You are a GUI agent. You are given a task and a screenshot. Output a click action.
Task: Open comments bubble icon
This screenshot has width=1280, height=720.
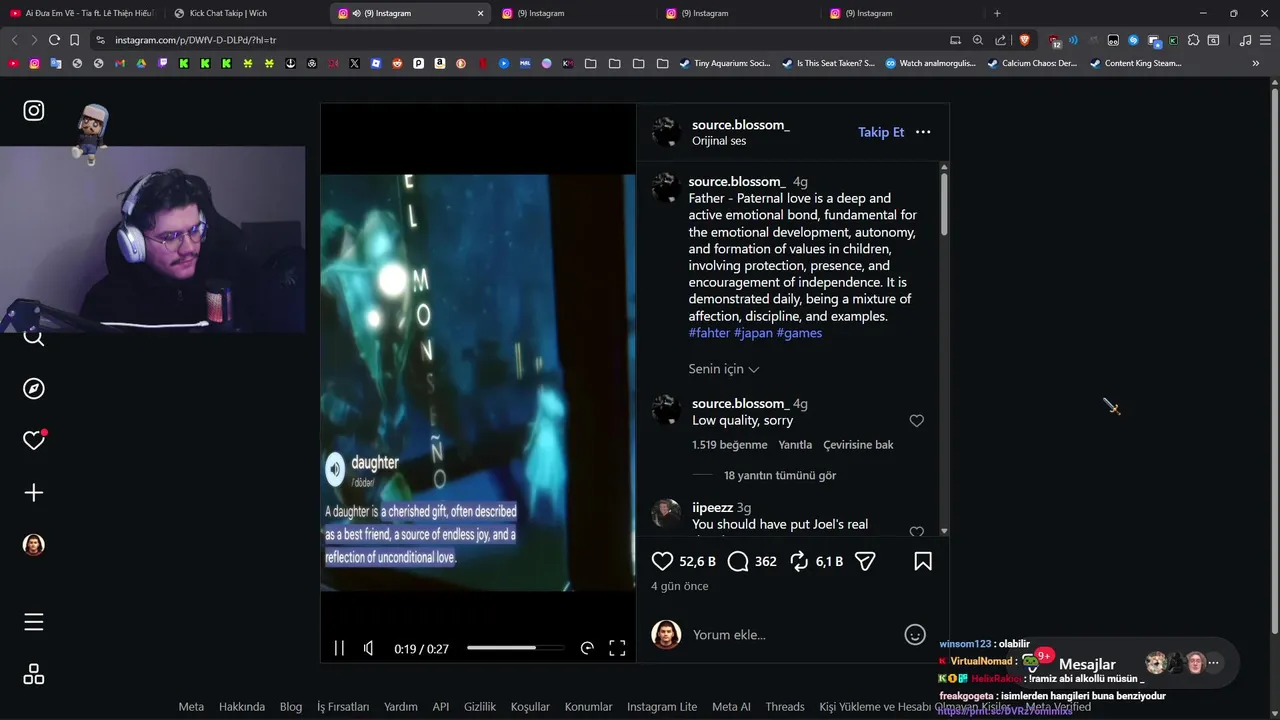(x=738, y=561)
